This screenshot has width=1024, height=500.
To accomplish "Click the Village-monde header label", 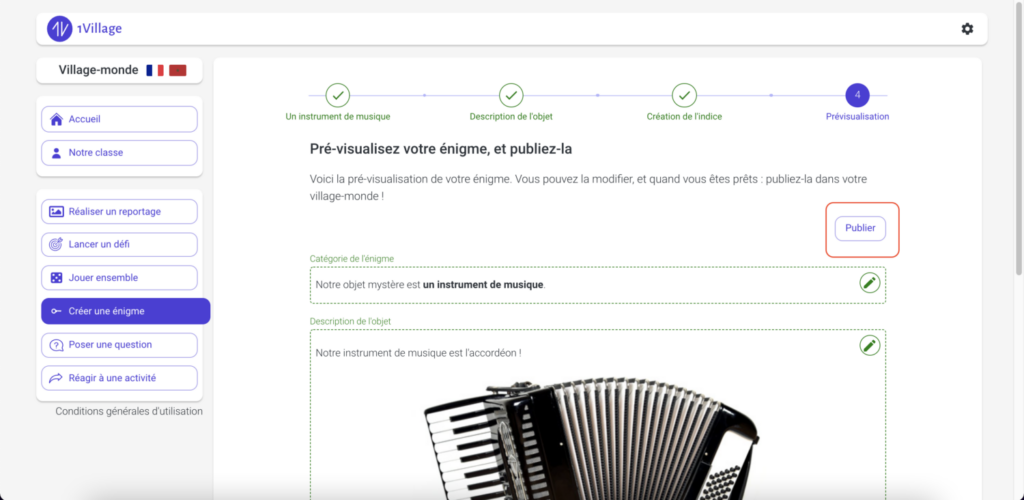I will pyautogui.click(x=99, y=70).
